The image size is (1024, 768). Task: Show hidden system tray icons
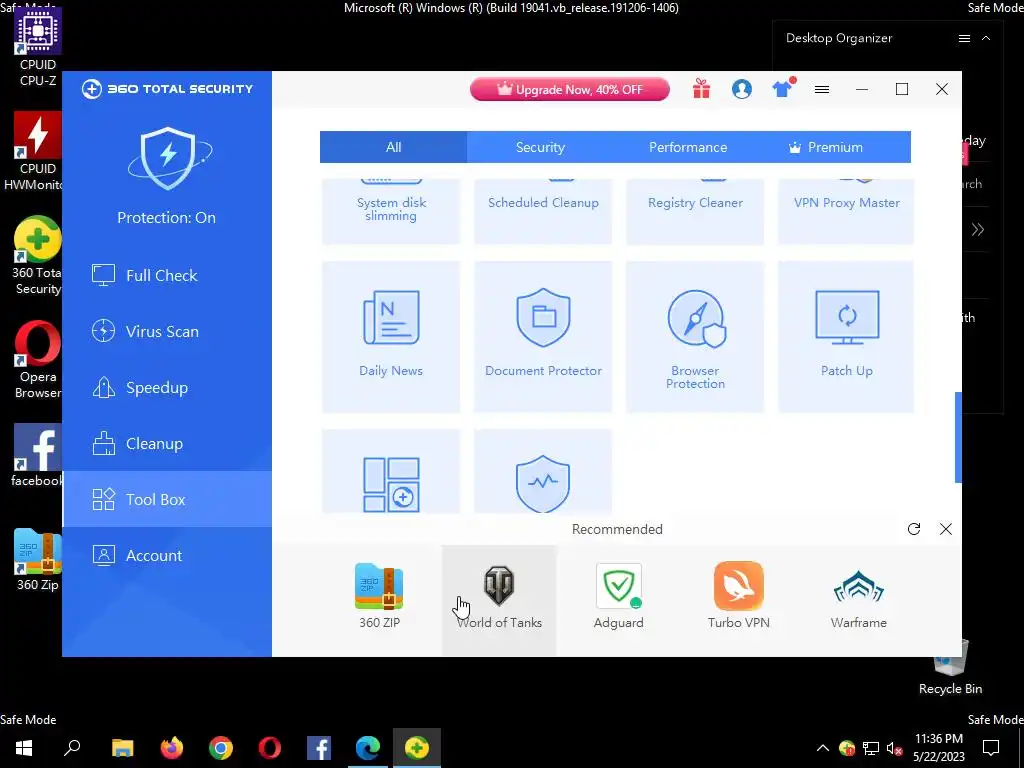(823, 748)
